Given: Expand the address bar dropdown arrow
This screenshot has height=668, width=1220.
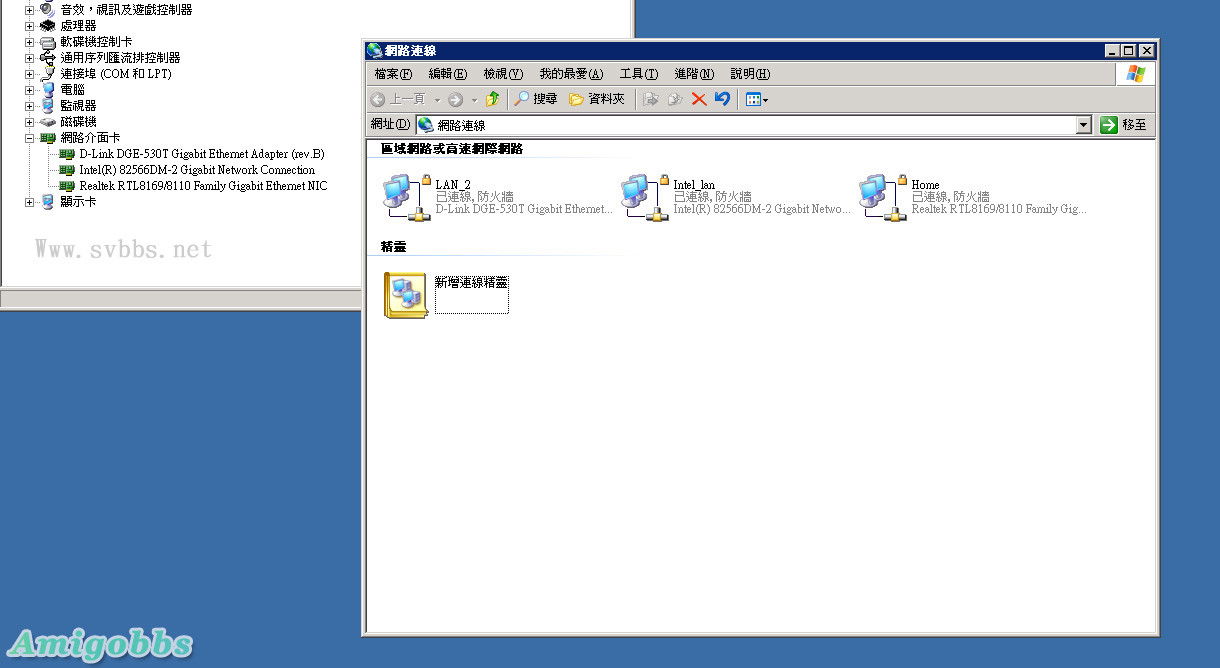Looking at the screenshot, I should [x=1083, y=125].
